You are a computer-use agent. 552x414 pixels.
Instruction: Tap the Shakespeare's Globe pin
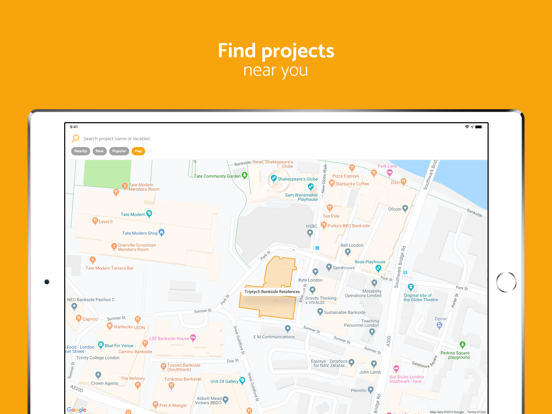[274, 178]
